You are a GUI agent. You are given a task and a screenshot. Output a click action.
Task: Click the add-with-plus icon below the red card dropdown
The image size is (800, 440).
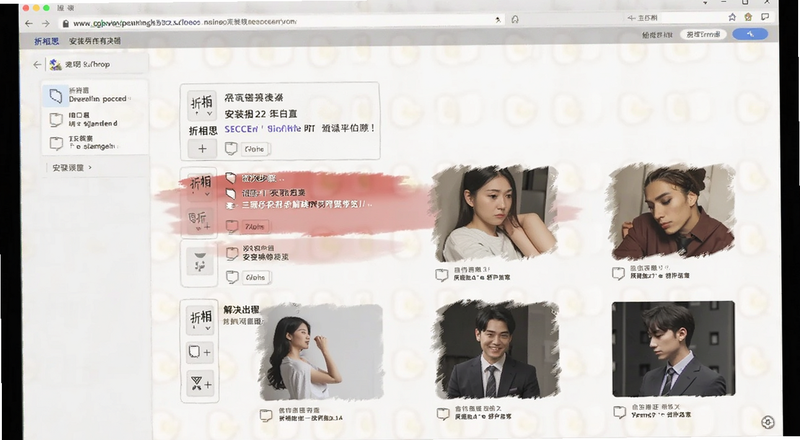tap(199, 221)
